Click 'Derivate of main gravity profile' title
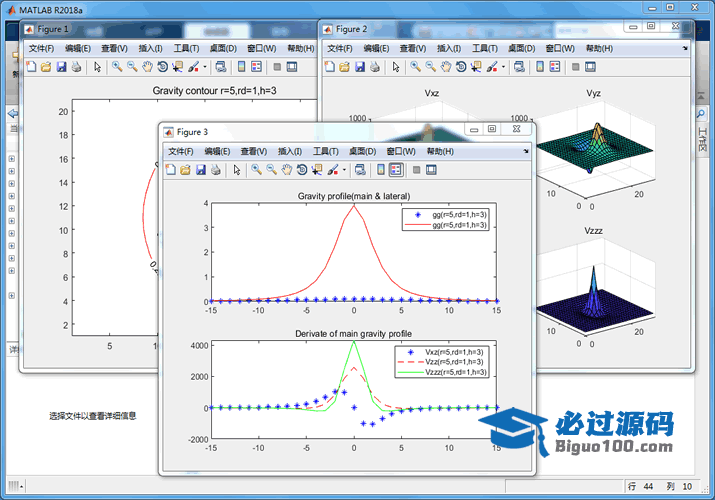The image size is (715, 500). pyautogui.click(x=353, y=334)
